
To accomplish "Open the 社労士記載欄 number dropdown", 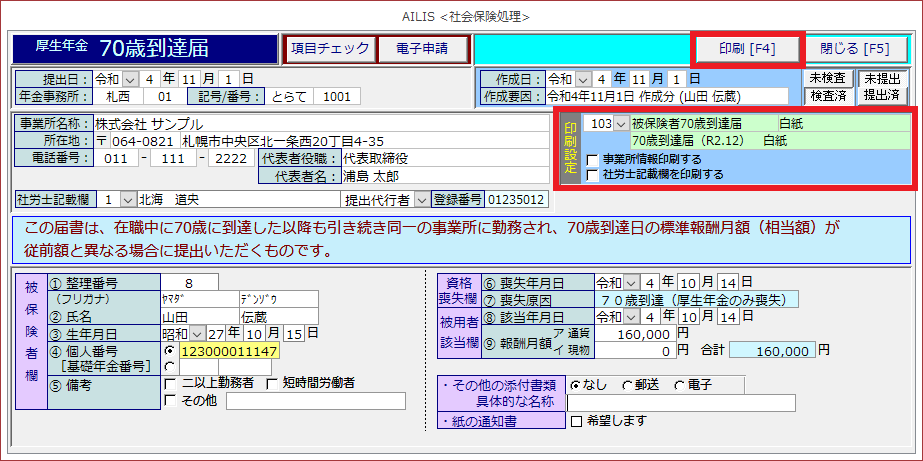I will [127, 199].
